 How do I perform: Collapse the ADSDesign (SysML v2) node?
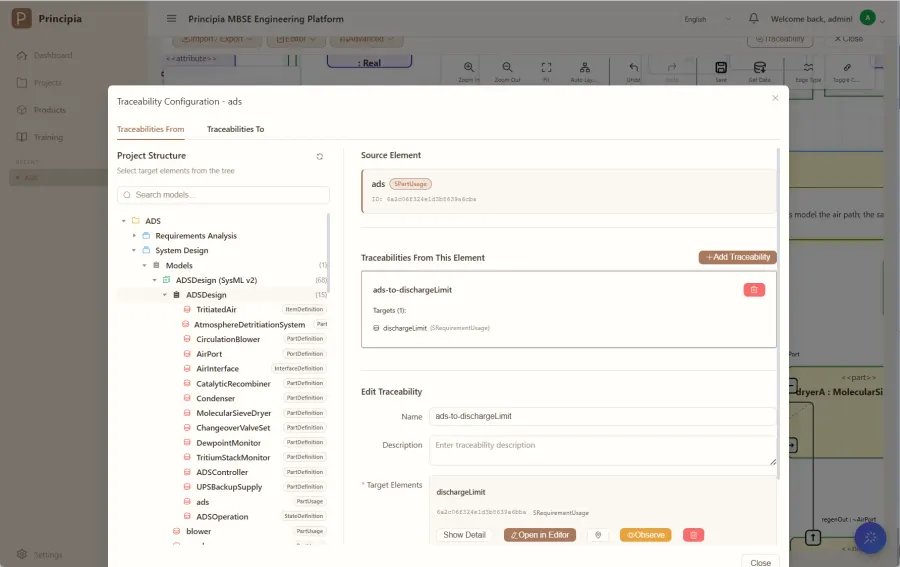coord(154,280)
